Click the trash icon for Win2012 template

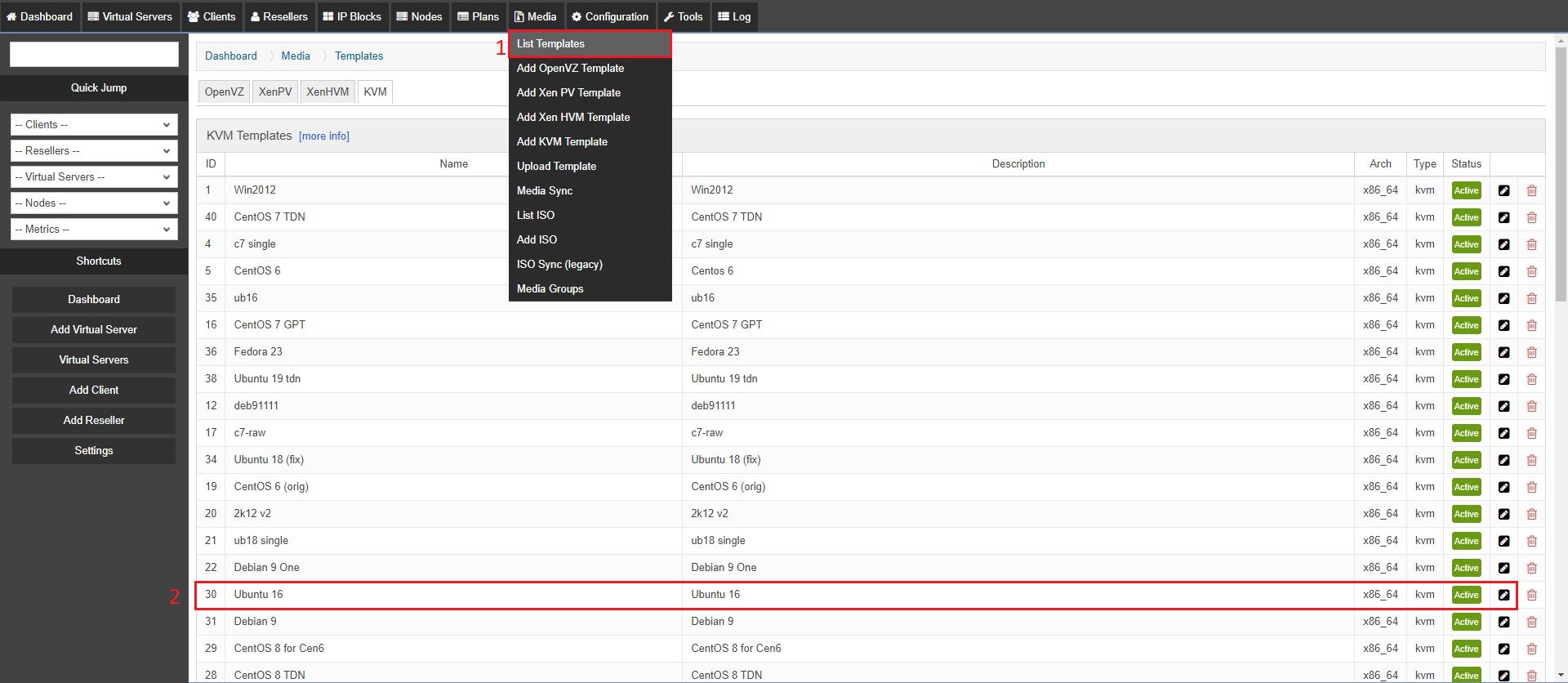(x=1531, y=190)
